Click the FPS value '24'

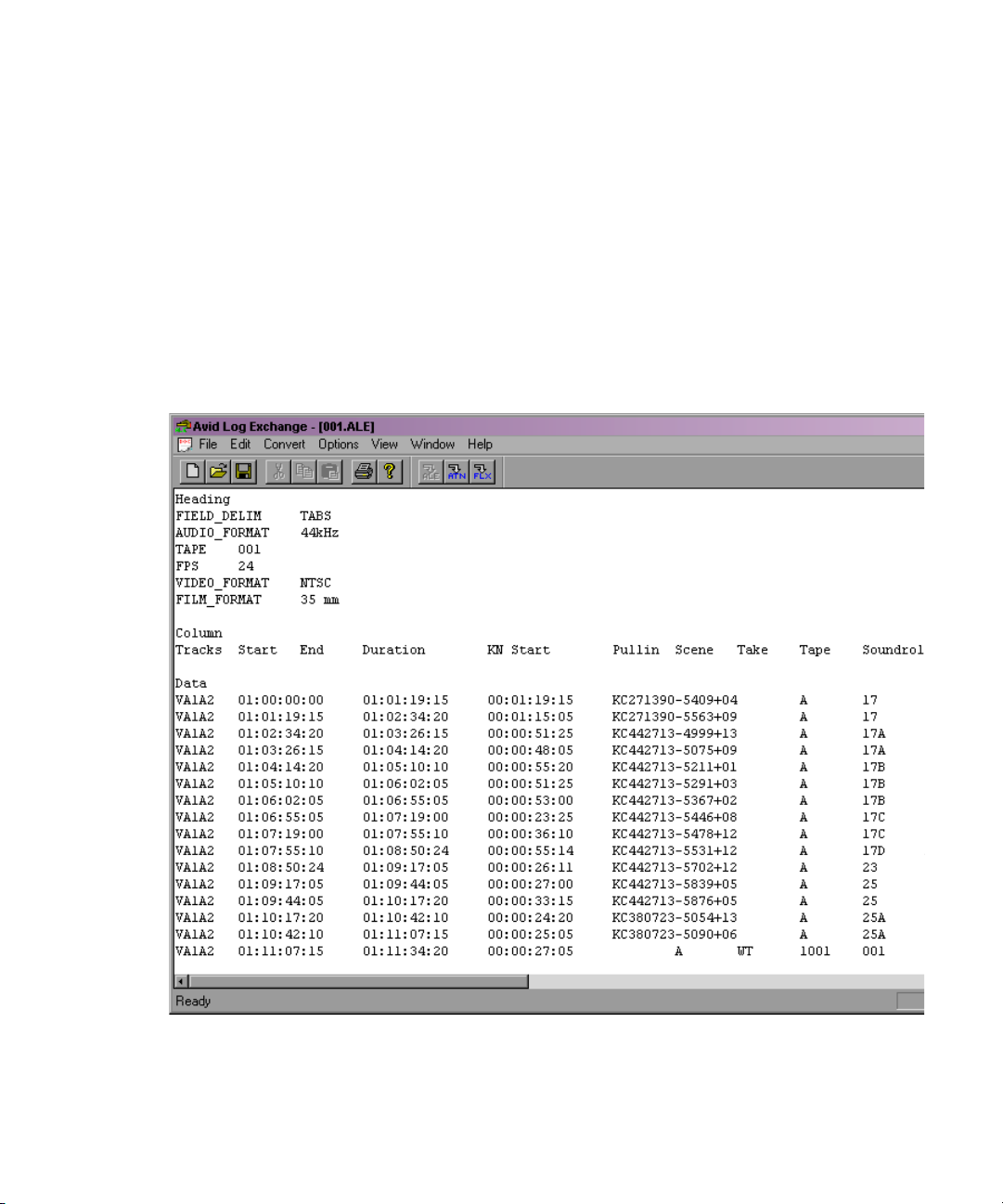(246, 566)
